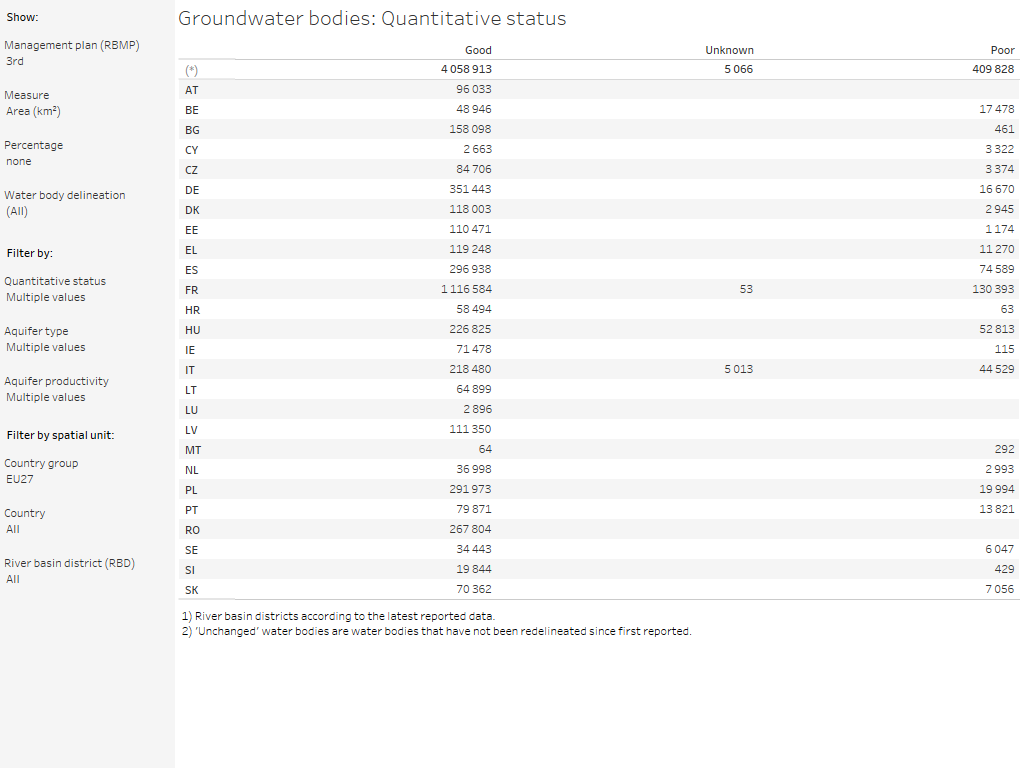Select the RO country row label
Viewport: 1024px width, 768px height.
point(192,530)
